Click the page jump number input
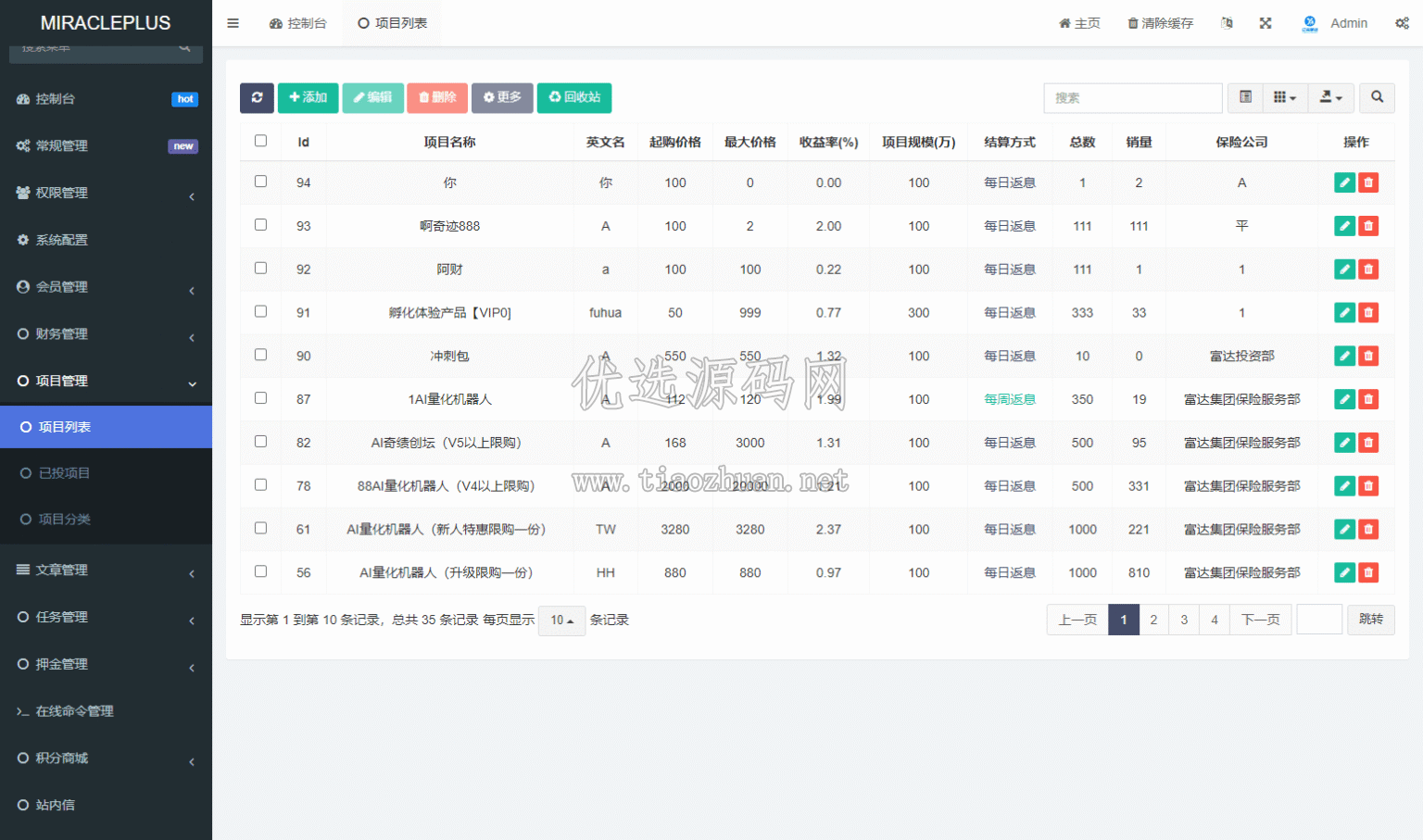The width and height of the screenshot is (1423, 840). [1319, 620]
